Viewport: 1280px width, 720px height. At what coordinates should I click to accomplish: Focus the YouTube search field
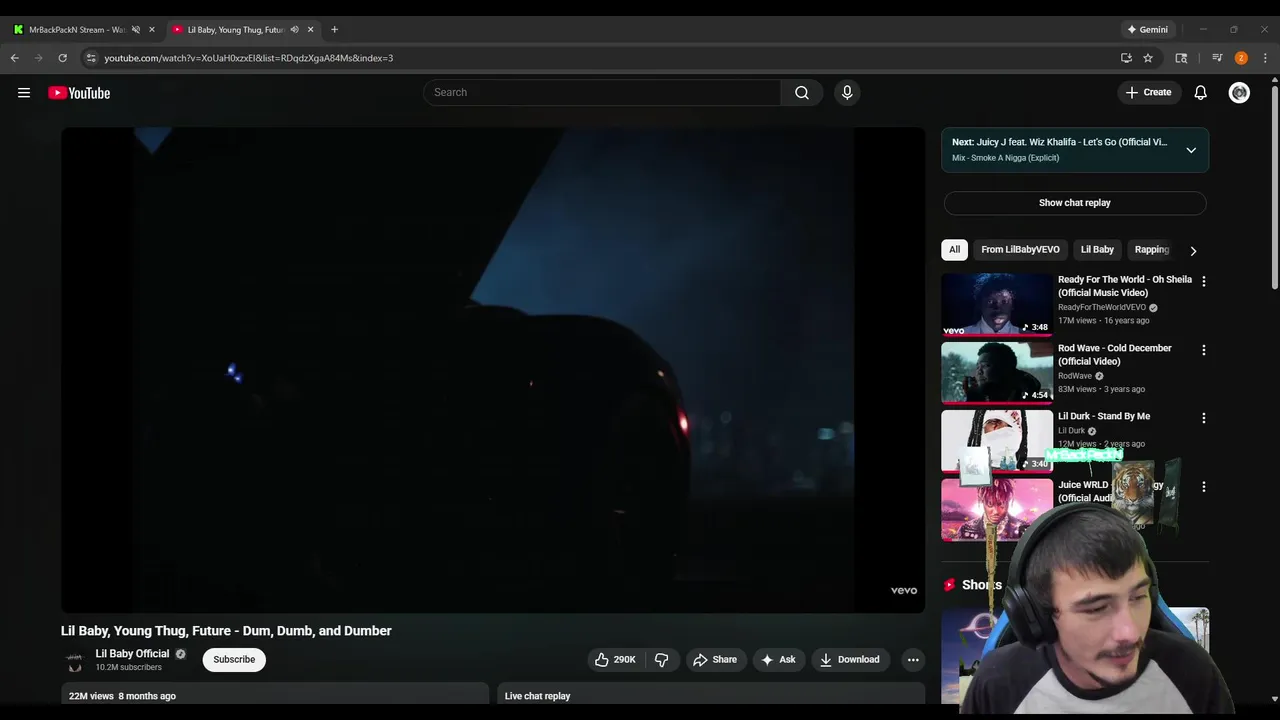tap(602, 92)
